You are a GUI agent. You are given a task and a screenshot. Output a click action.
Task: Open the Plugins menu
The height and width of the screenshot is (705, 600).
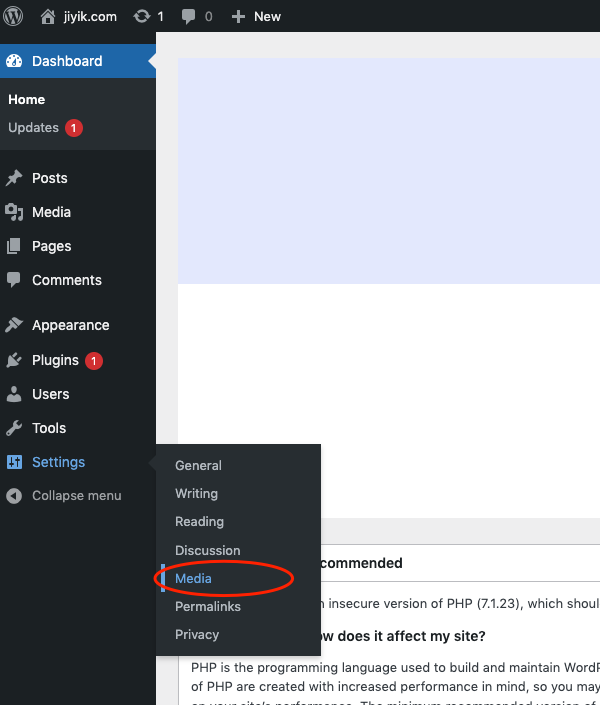(55, 360)
